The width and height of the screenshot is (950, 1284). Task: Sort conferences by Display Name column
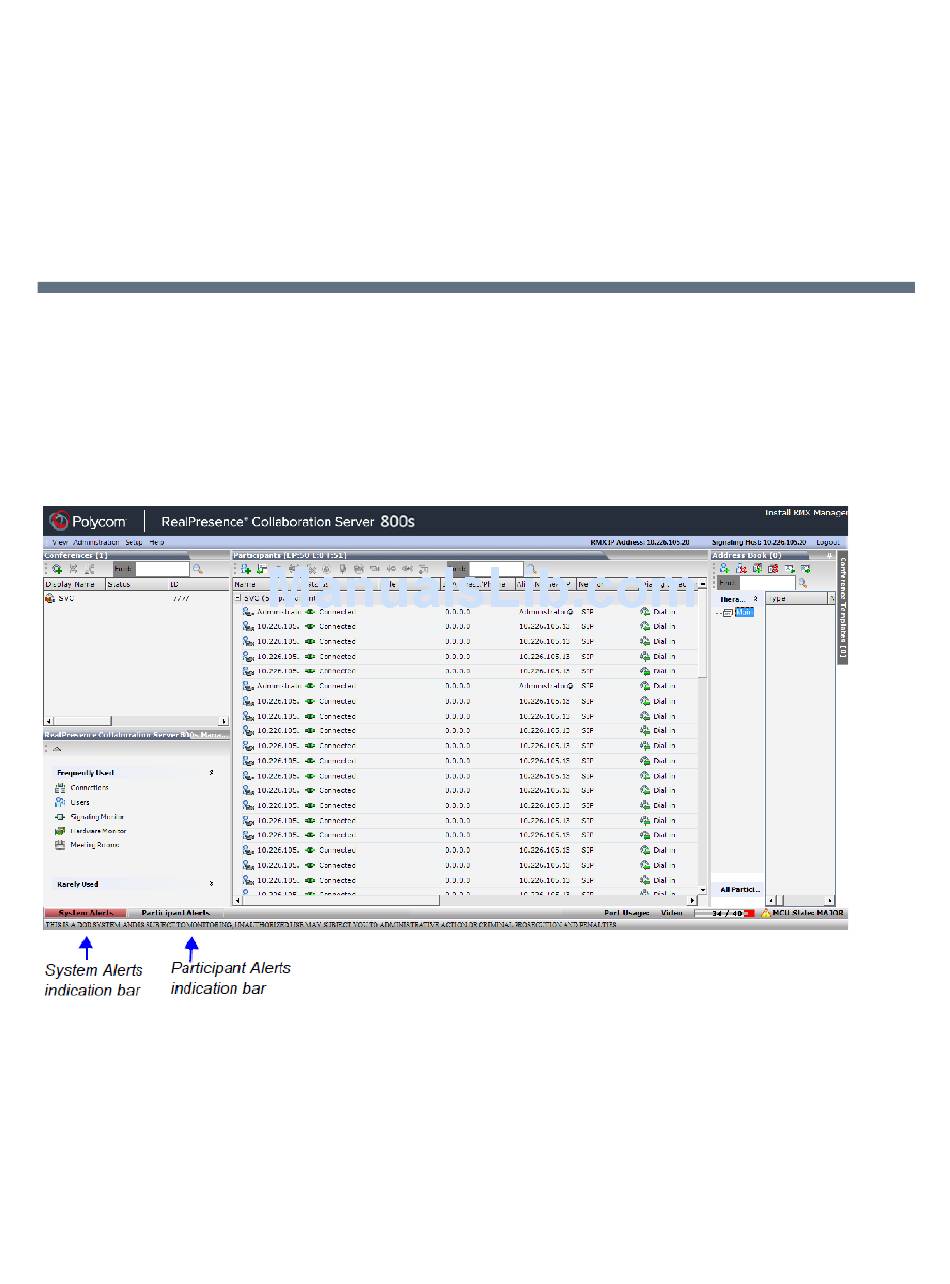point(73,584)
